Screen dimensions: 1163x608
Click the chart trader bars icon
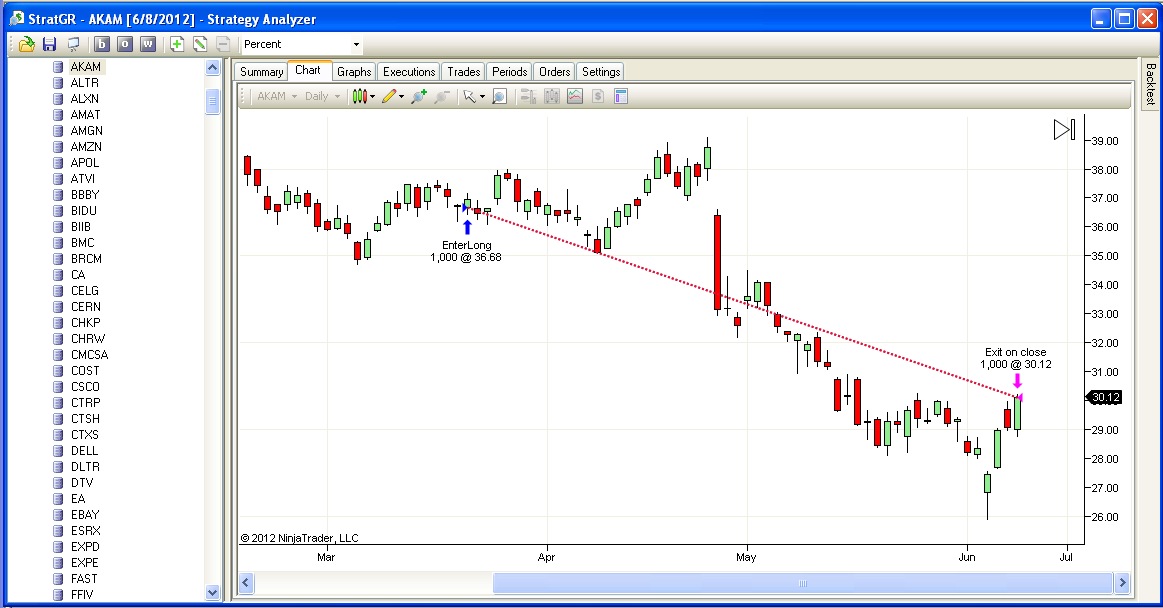(x=528, y=96)
